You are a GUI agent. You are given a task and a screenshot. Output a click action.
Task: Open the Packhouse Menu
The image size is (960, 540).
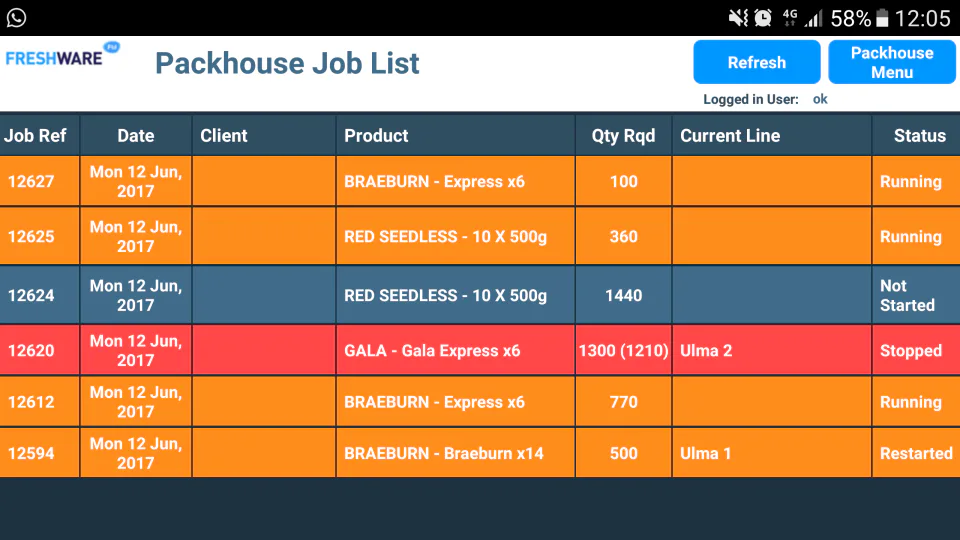tap(892, 62)
